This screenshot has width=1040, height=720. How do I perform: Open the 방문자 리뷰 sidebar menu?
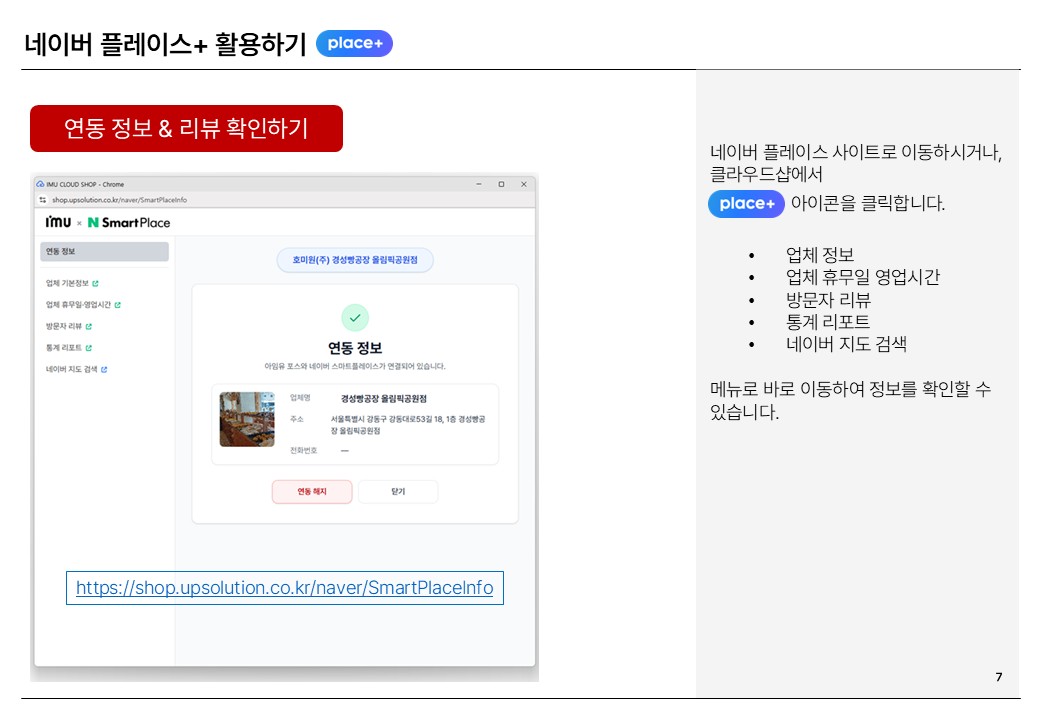[x=63, y=327]
